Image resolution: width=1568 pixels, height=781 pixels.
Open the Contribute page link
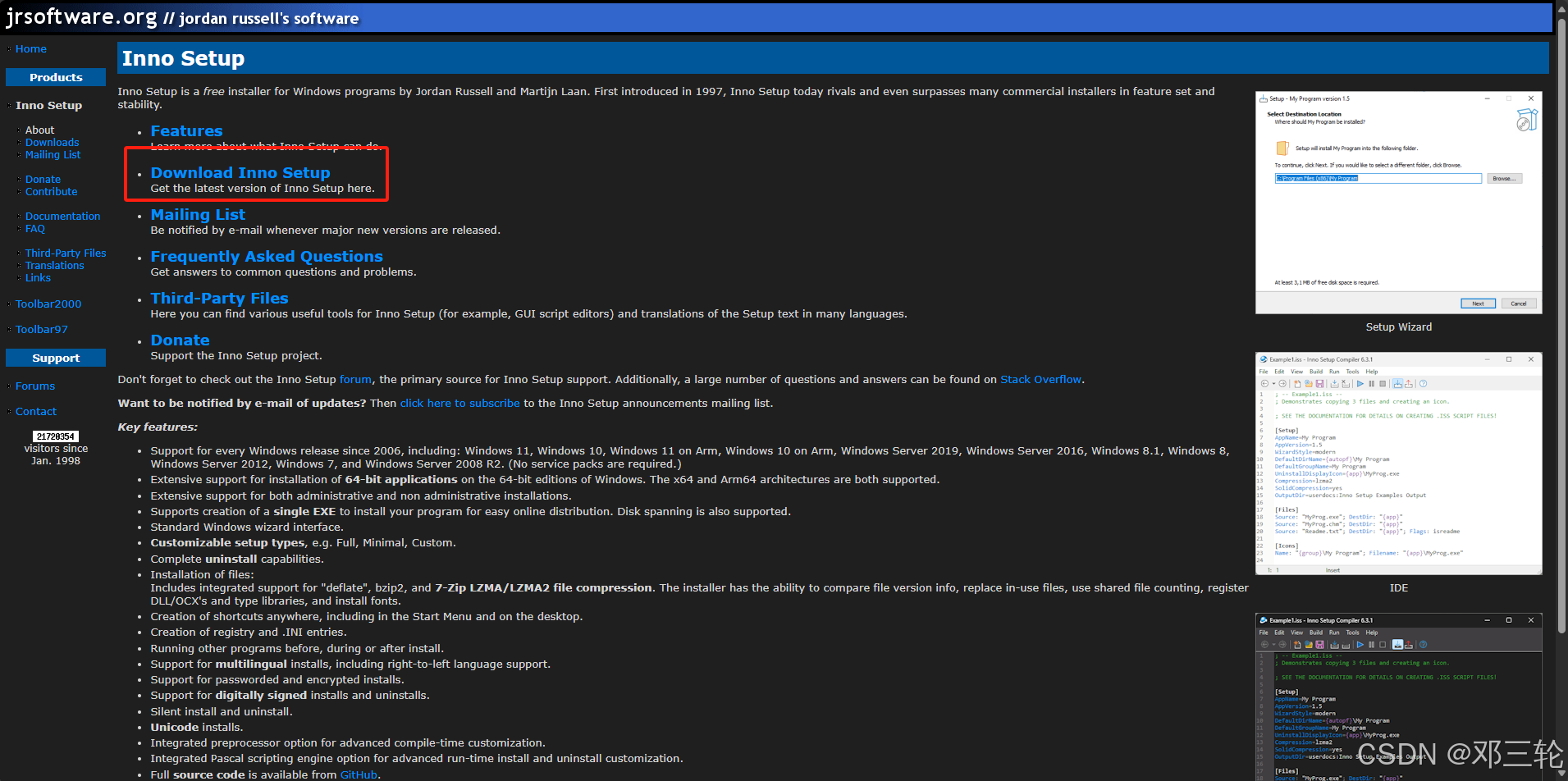(x=51, y=192)
